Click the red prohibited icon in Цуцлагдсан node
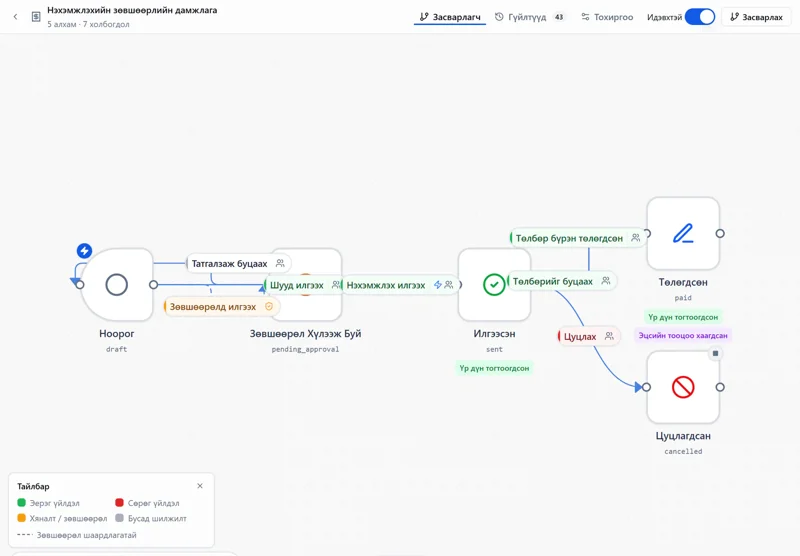Image resolution: width=800 pixels, height=556 pixels. pos(683,387)
